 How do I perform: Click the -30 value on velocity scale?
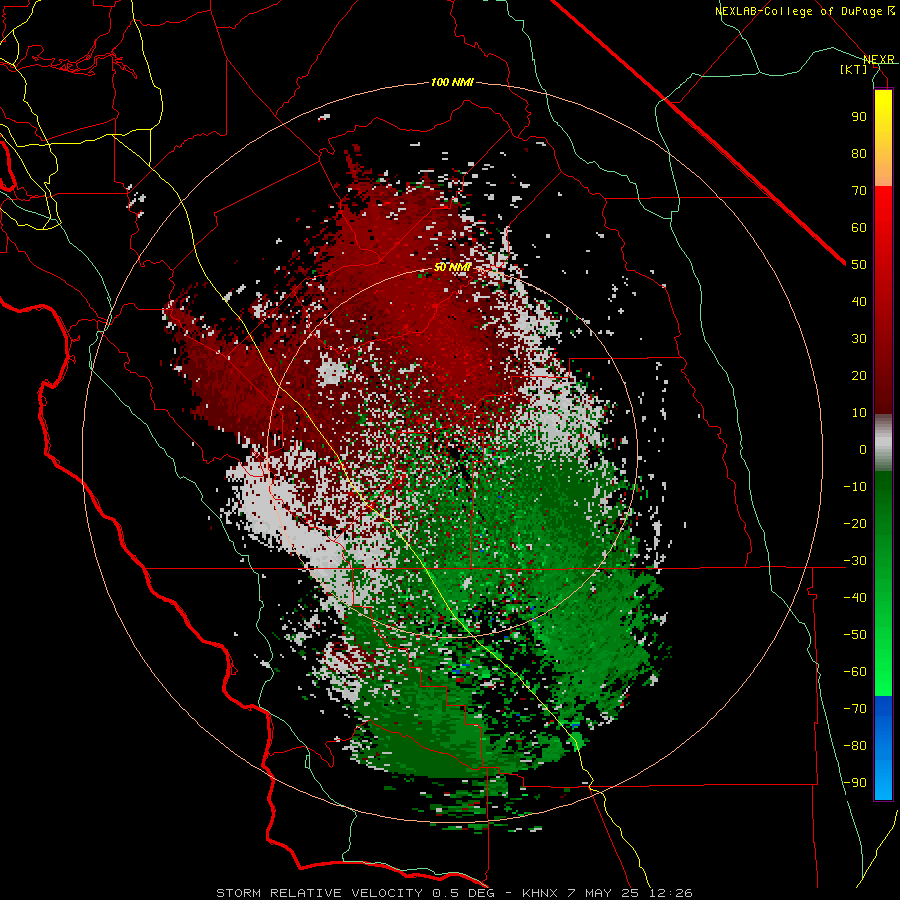coord(855,561)
